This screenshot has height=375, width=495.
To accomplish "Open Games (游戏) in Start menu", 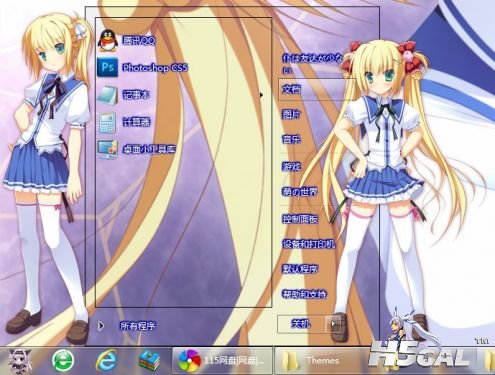I will (292, 166).
